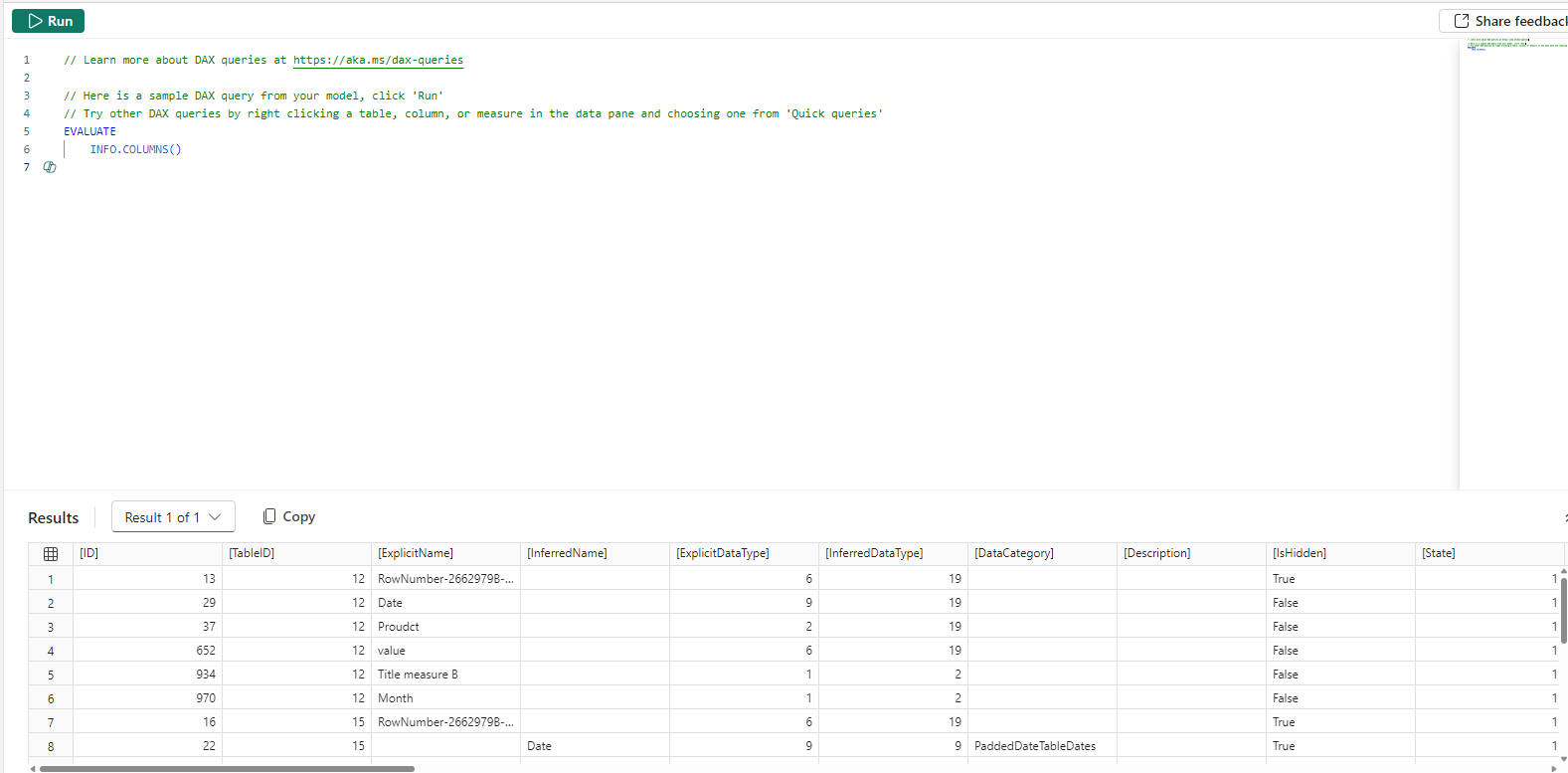Click the scroll-left arrow of results grid
Viewport: 1568px width, 773px height.
point(33,768)
